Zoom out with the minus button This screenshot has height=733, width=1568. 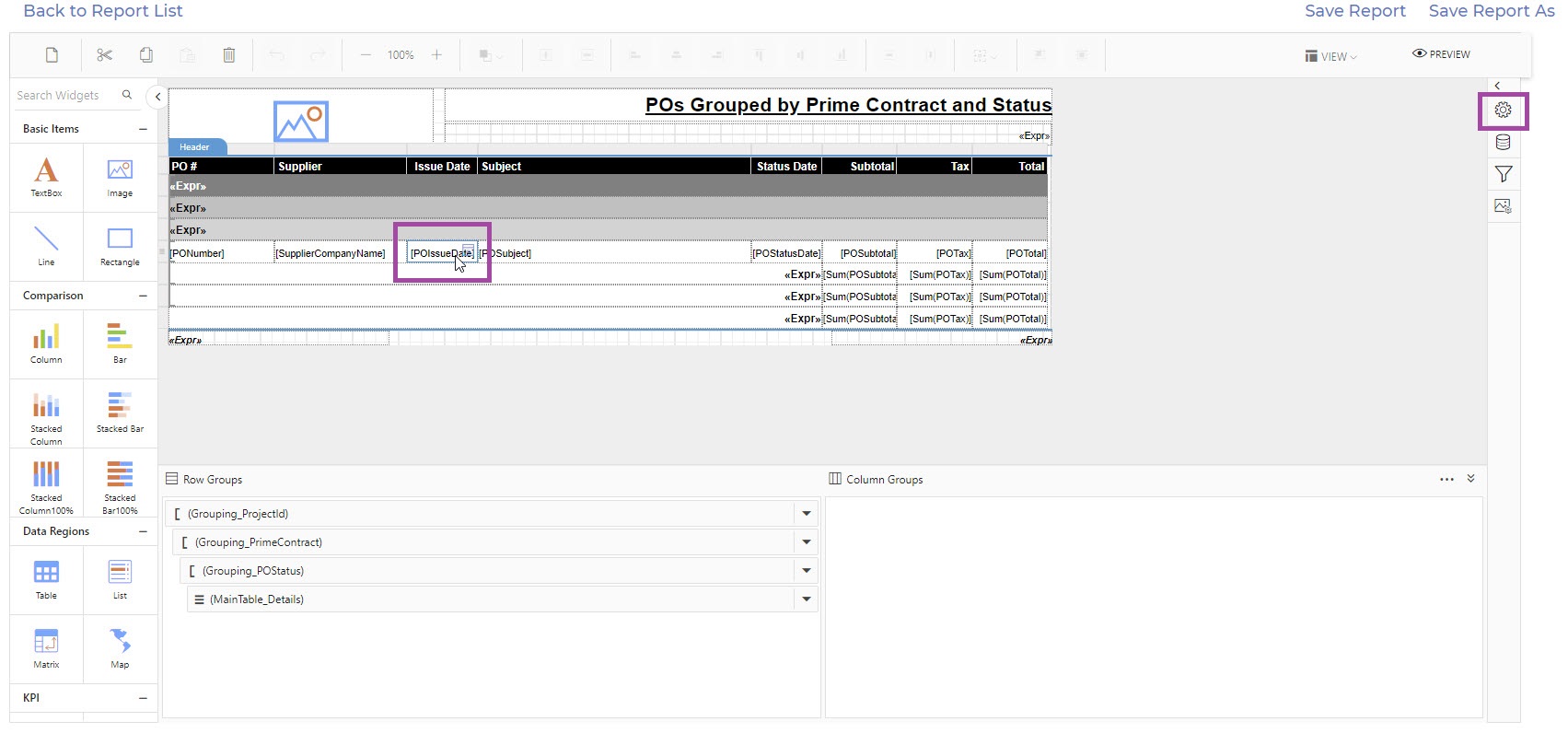click(x=366, y=55)
